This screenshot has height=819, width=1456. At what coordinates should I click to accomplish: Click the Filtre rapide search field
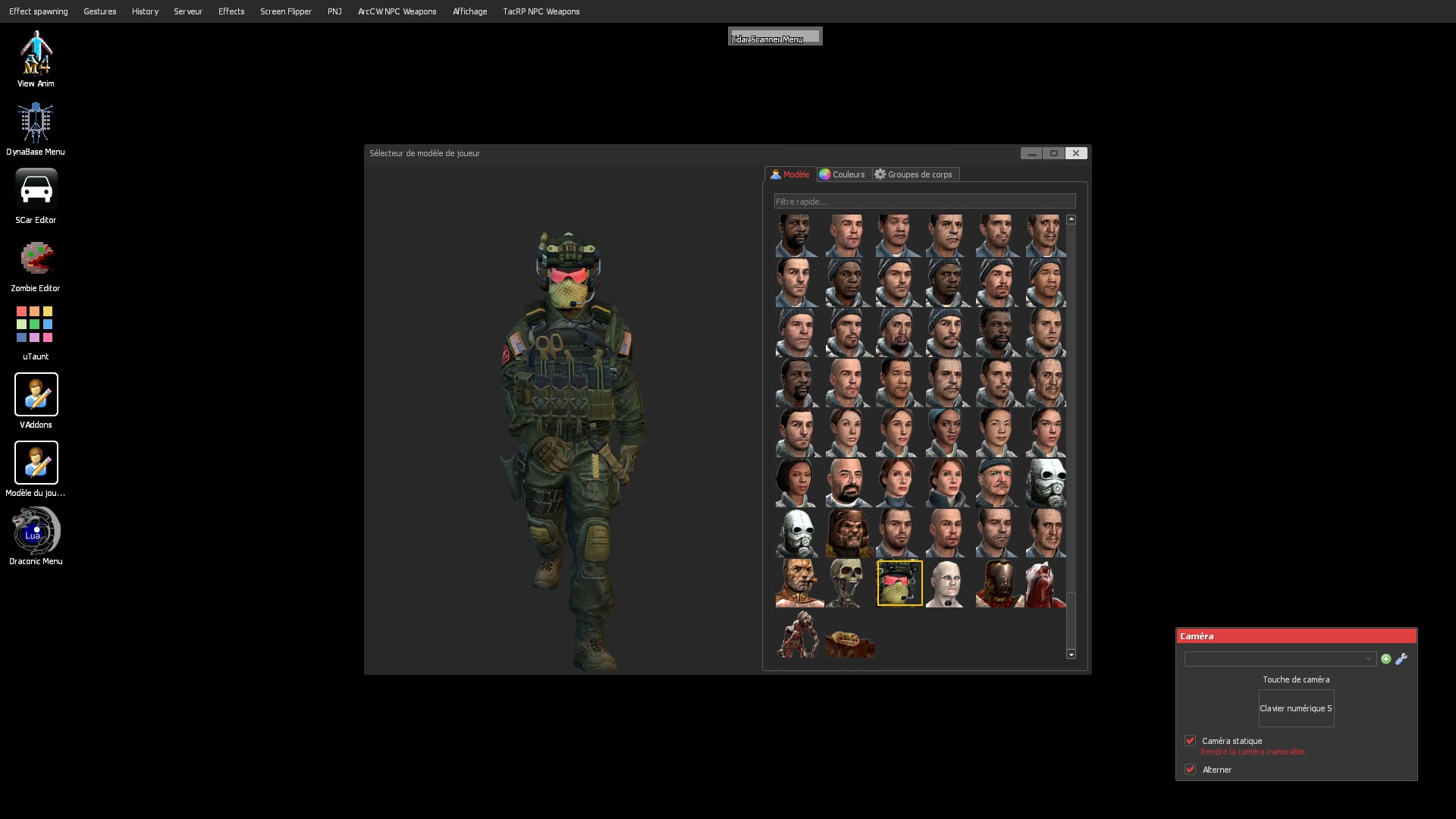pos(924,202)
